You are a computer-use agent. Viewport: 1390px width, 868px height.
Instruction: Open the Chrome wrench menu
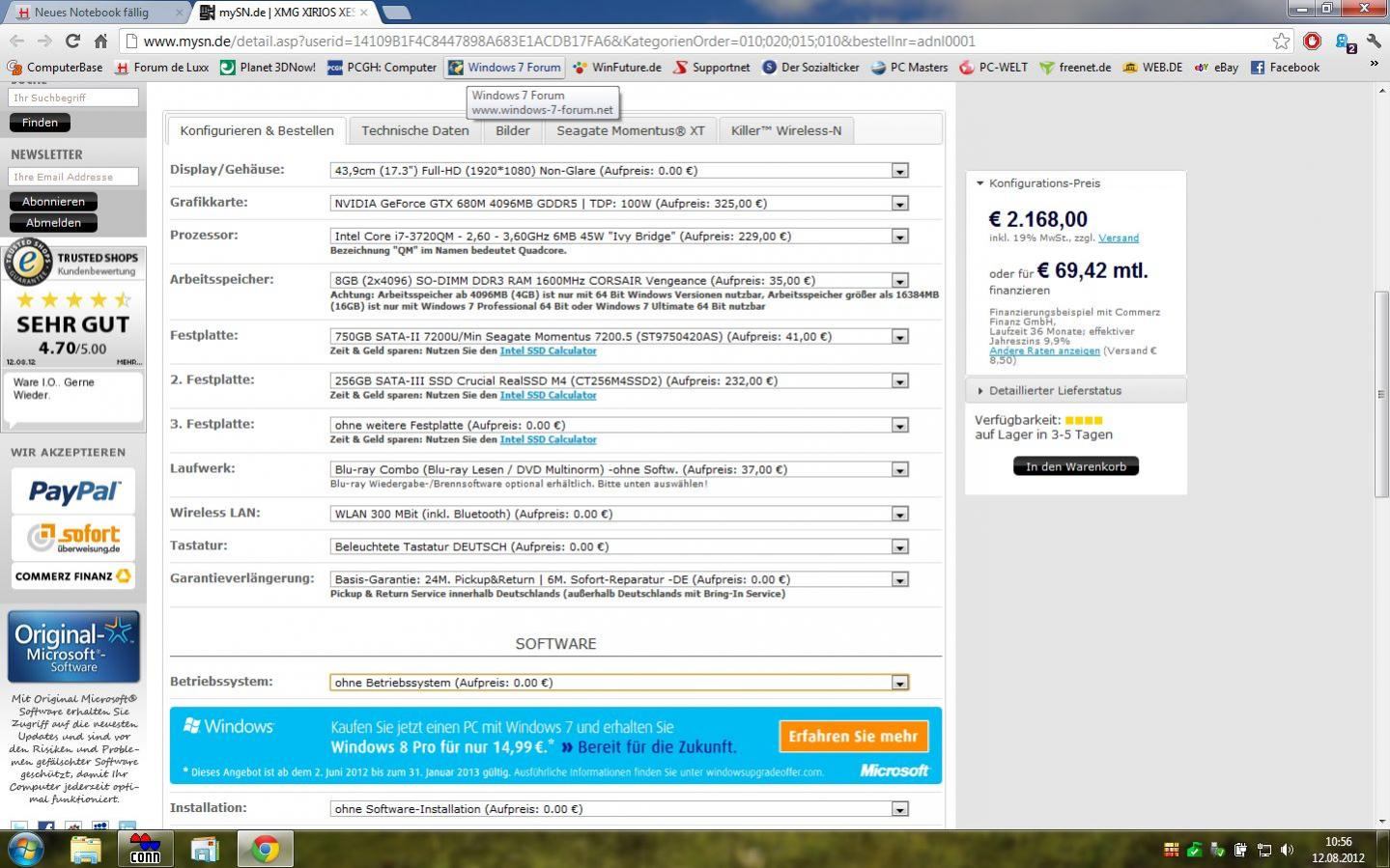(1374, 41)
